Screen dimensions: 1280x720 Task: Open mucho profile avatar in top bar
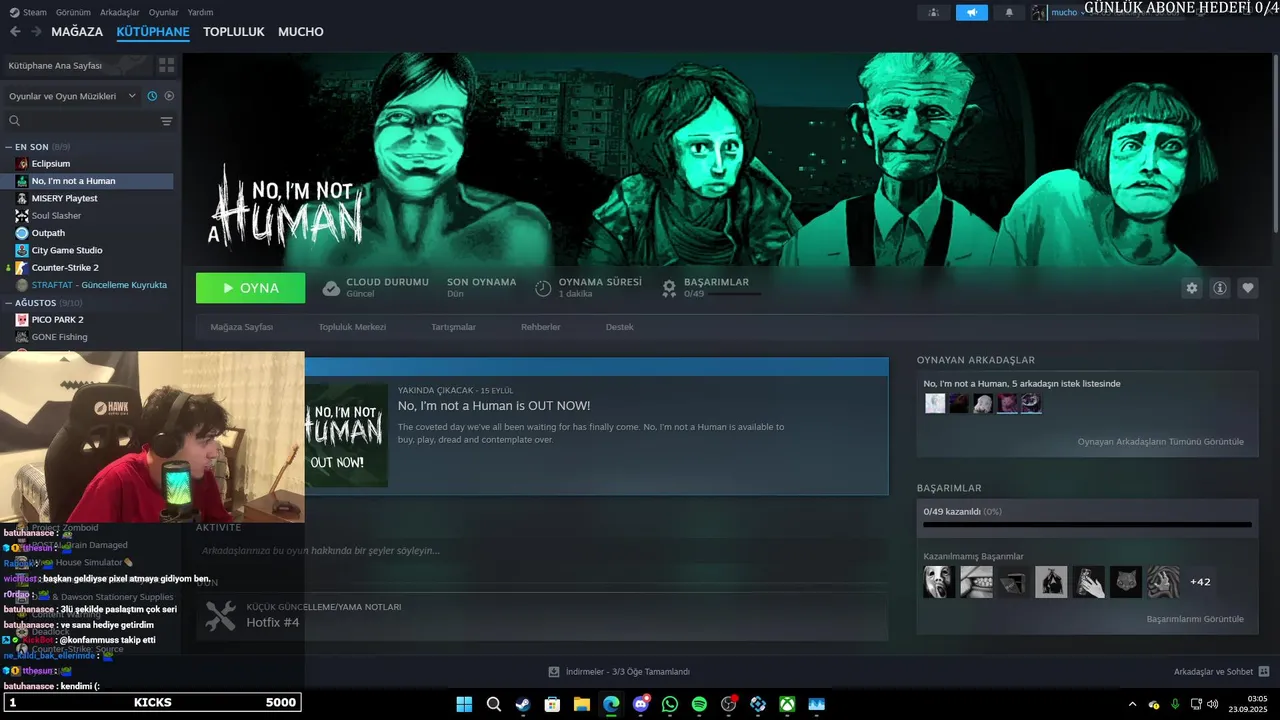click(x=1039, y=12)
